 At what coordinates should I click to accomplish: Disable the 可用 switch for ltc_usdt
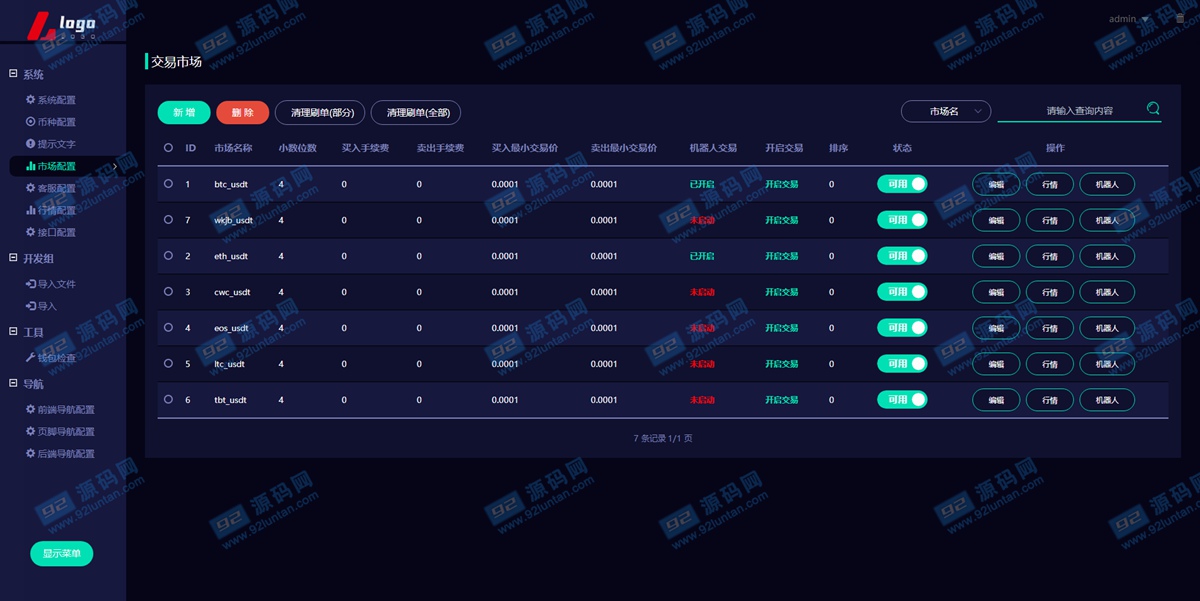(902, 364)
